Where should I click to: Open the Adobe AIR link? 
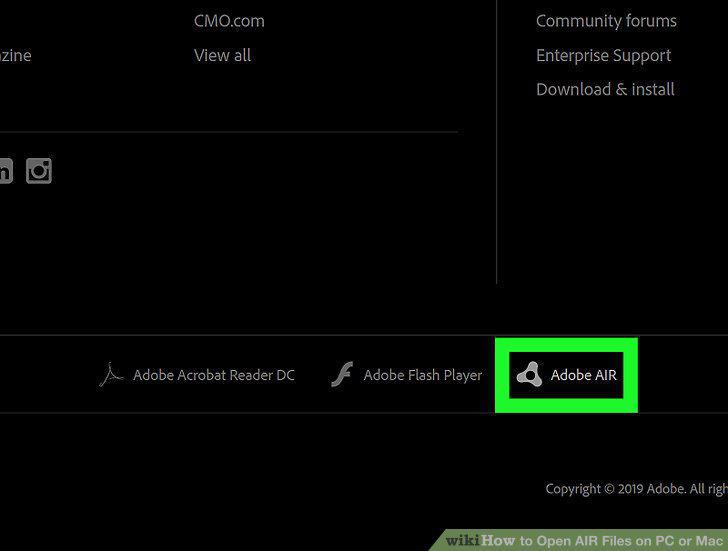click(584, 375)
